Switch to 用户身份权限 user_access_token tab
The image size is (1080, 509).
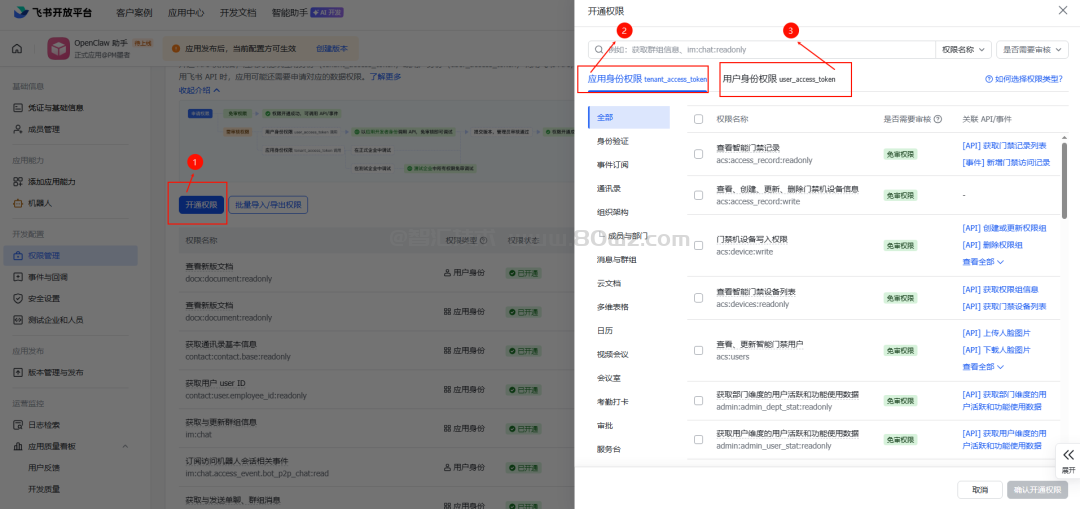tap(779, 78)
